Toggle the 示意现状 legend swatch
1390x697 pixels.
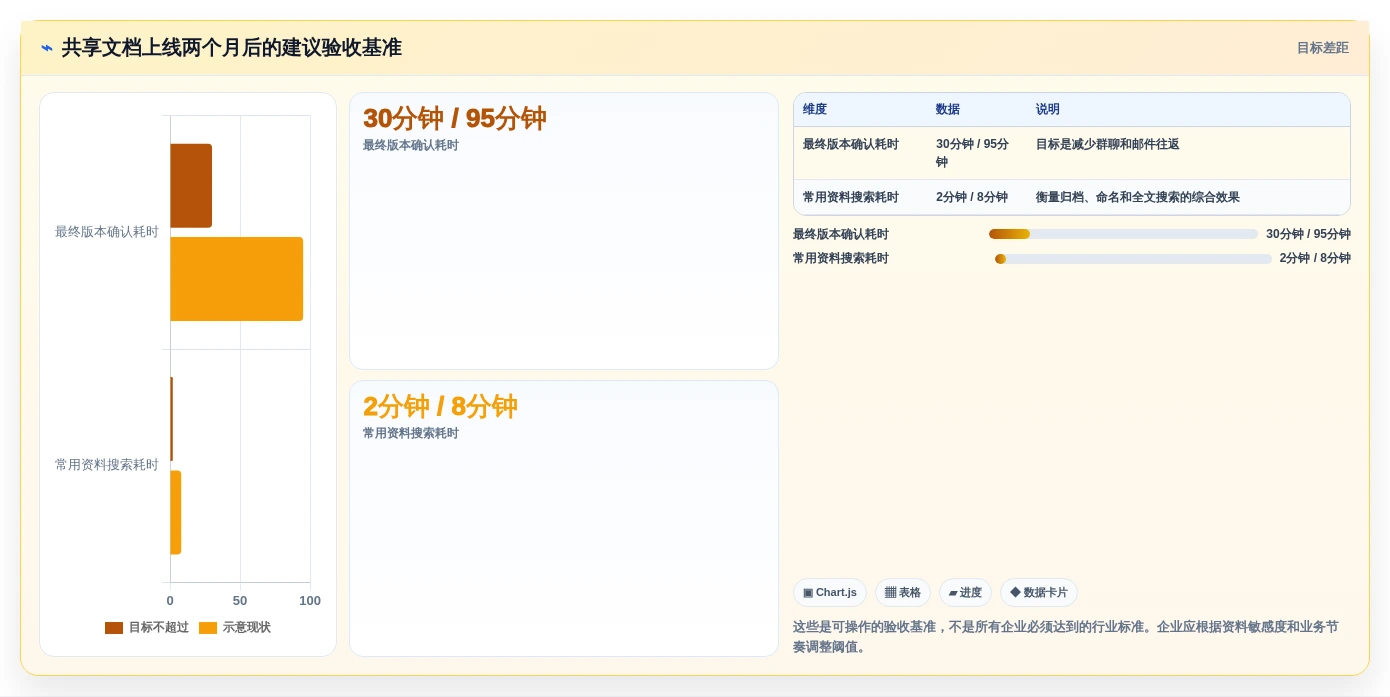coord(208,628)
